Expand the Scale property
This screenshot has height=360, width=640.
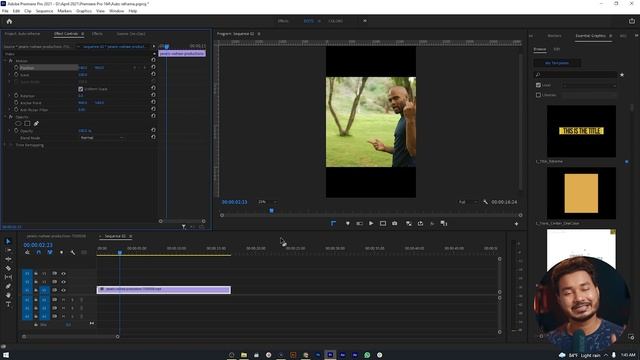pos(10,75)
